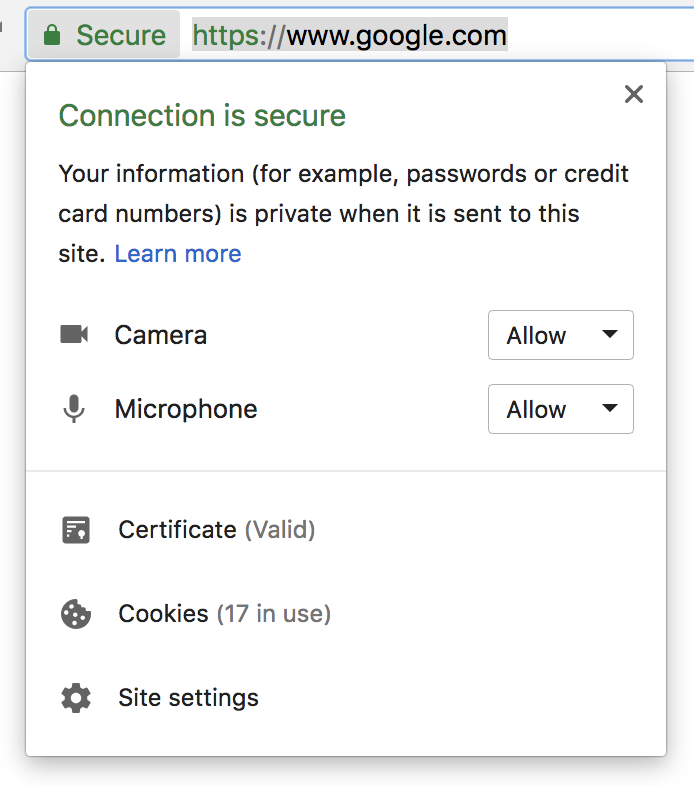Click the camera icon
The width and height of the screenshot is (694, 786).
pos(74,335)
